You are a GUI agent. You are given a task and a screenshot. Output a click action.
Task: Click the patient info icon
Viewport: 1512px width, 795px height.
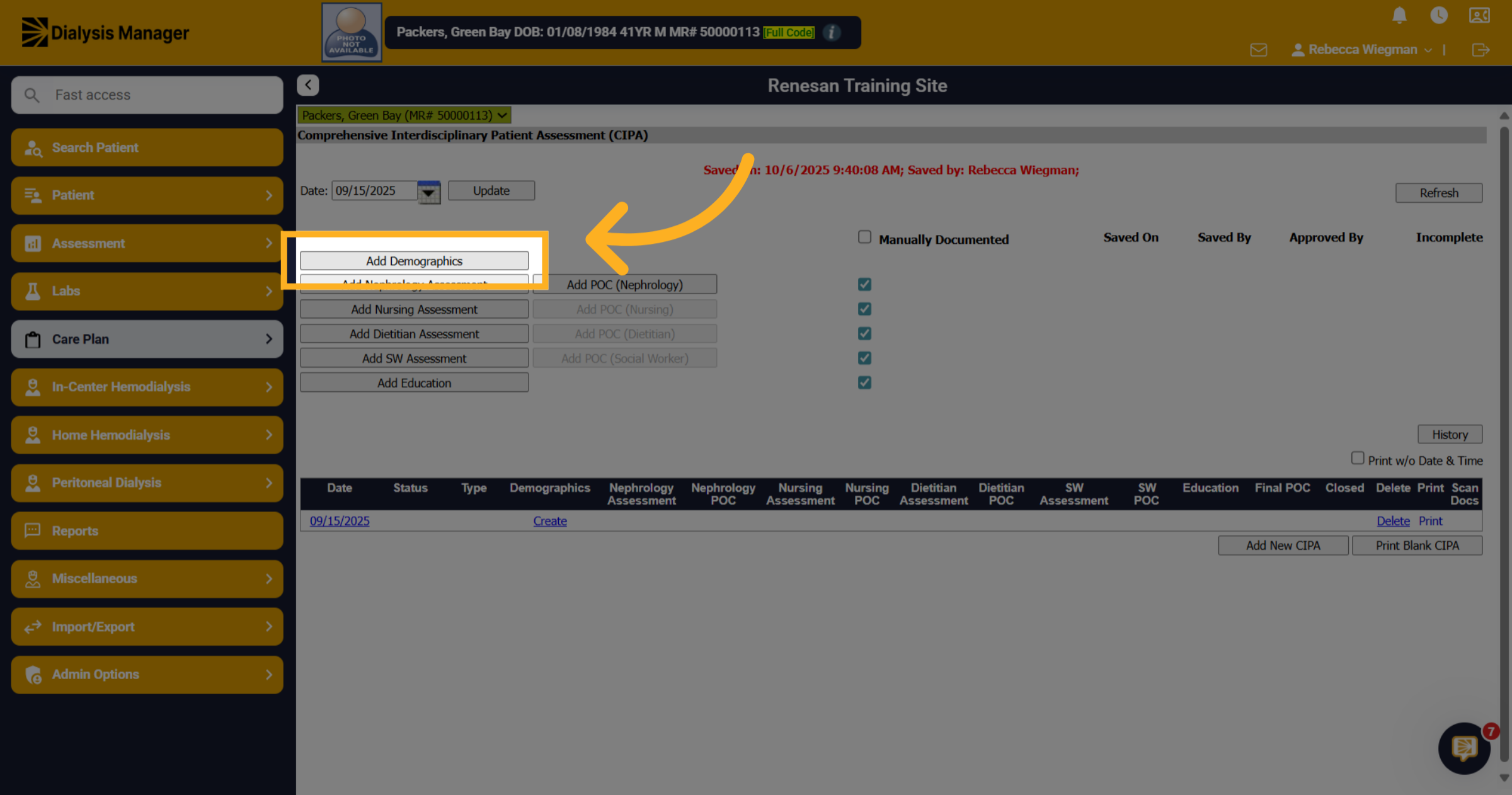click(x=832, y=32)
